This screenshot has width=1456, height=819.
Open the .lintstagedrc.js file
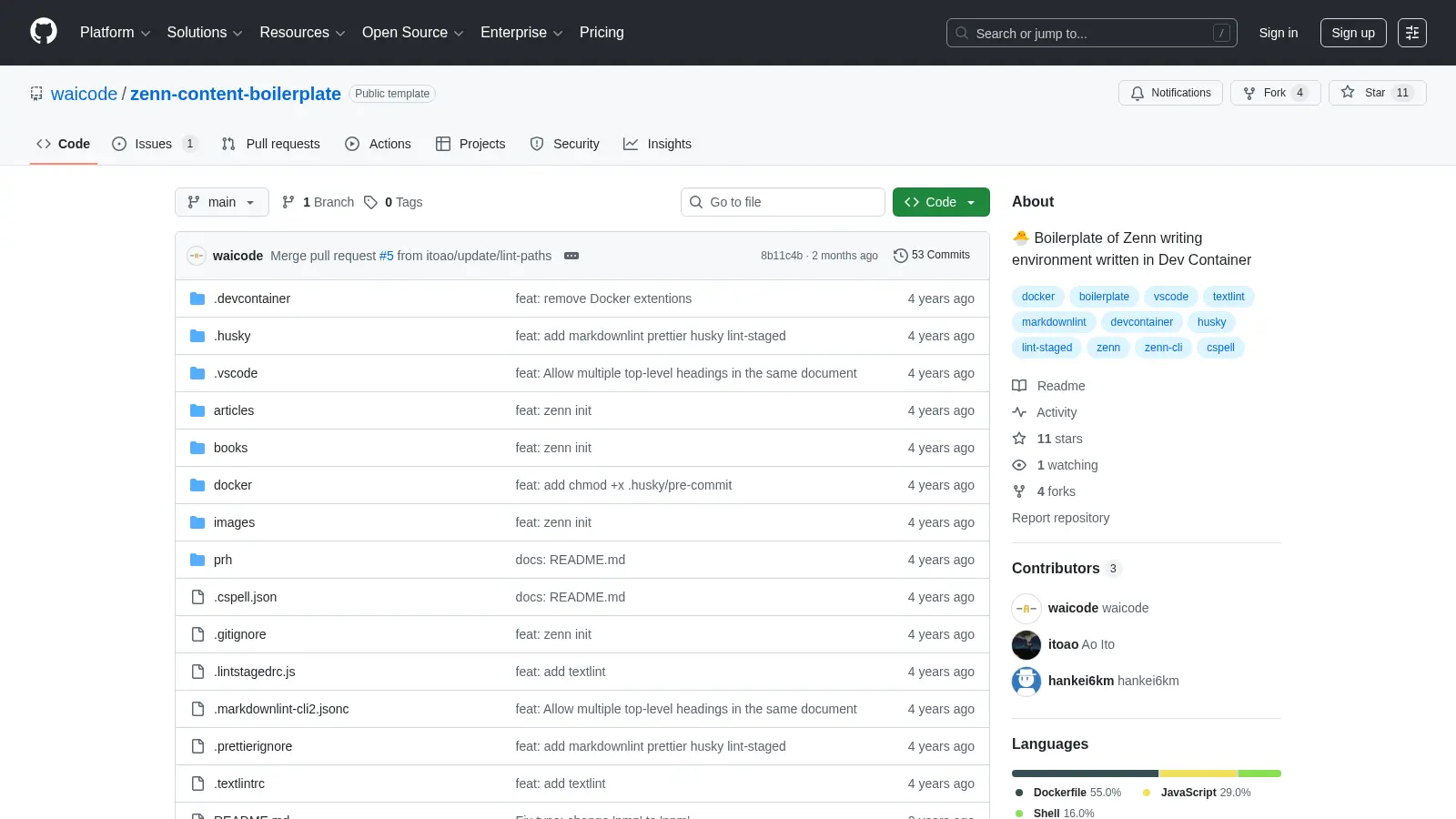click(x=255, y=672)
